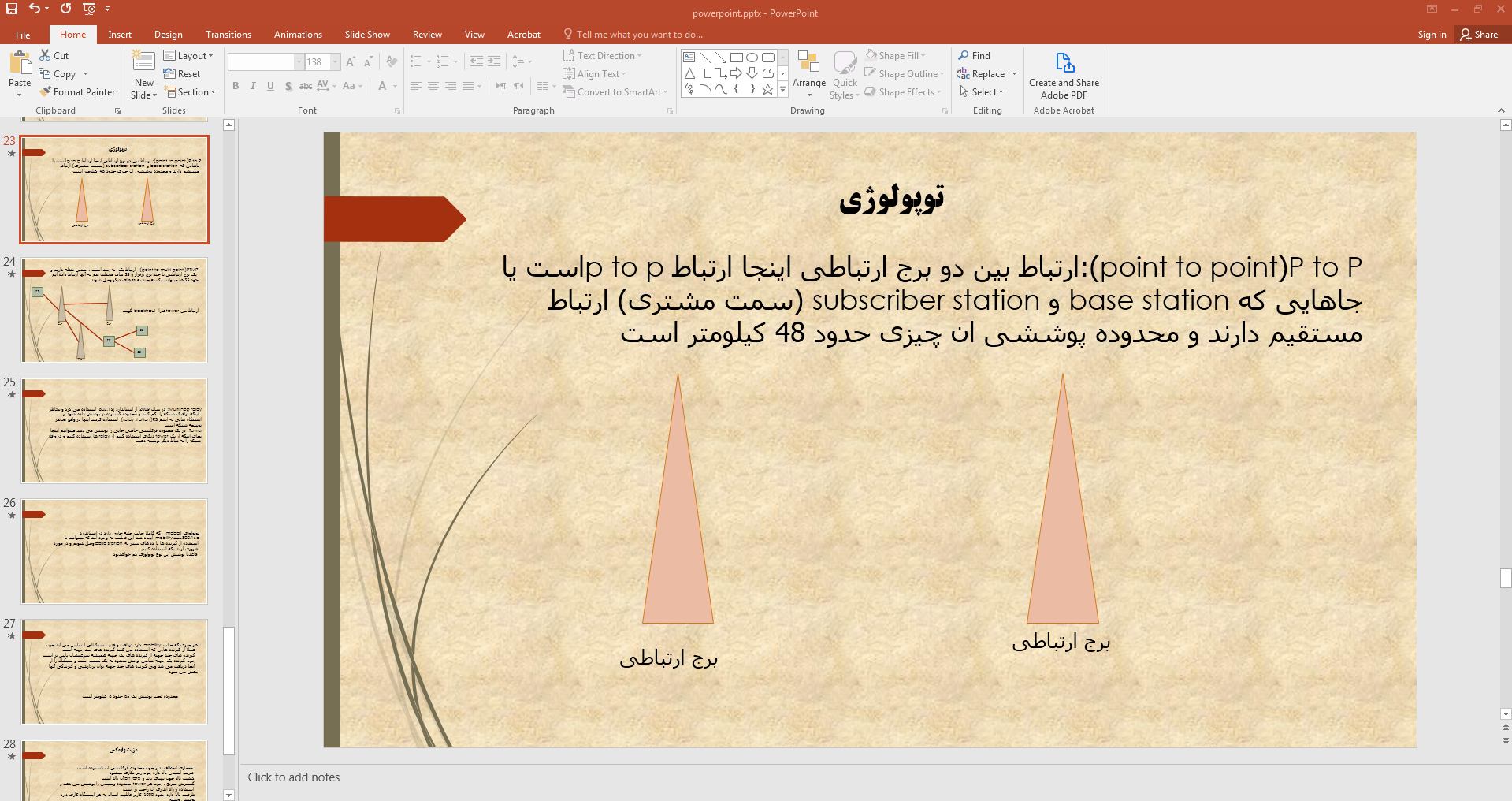Image resolution: width=1512 pixels, height=801 pixels.
Task: Click the Copy button
Action: click(58, 74)
